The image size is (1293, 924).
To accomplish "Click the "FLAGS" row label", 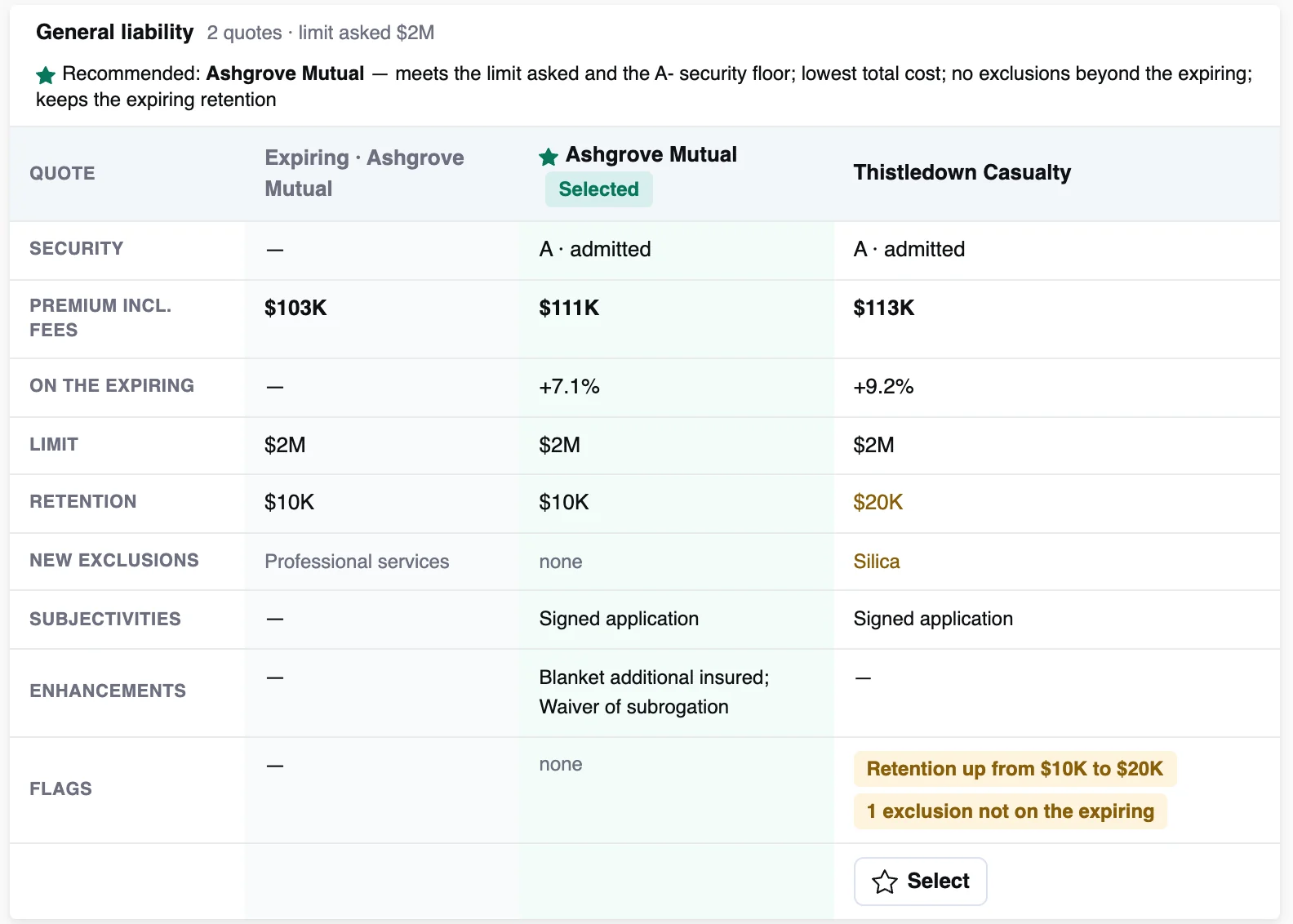I will [x=60, y=789].
